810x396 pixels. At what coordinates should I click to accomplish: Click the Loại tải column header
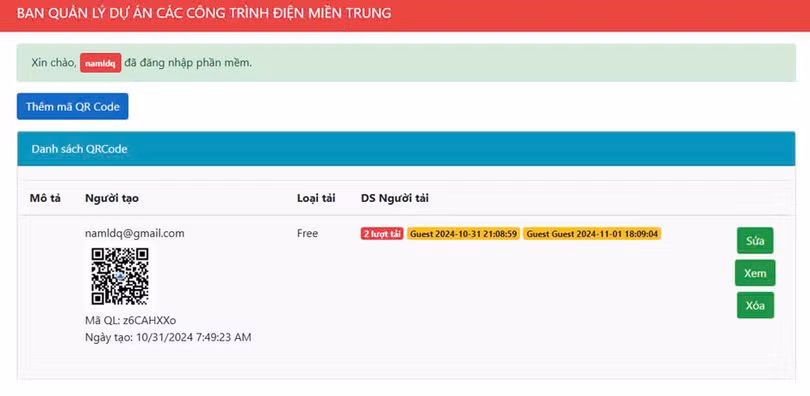tap(316, 198)
